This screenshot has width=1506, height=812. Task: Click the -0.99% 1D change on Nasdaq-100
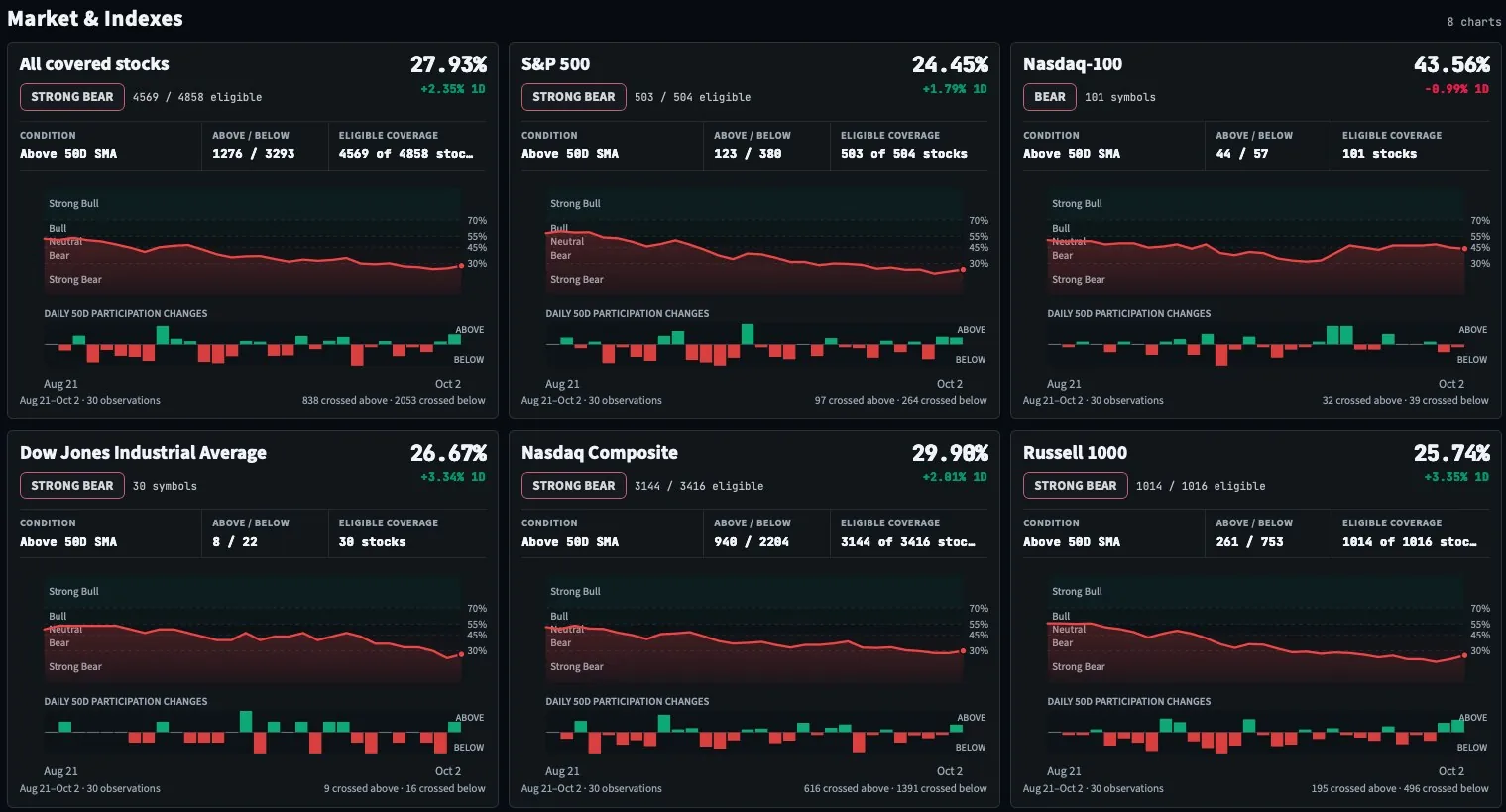point(1456,89)
